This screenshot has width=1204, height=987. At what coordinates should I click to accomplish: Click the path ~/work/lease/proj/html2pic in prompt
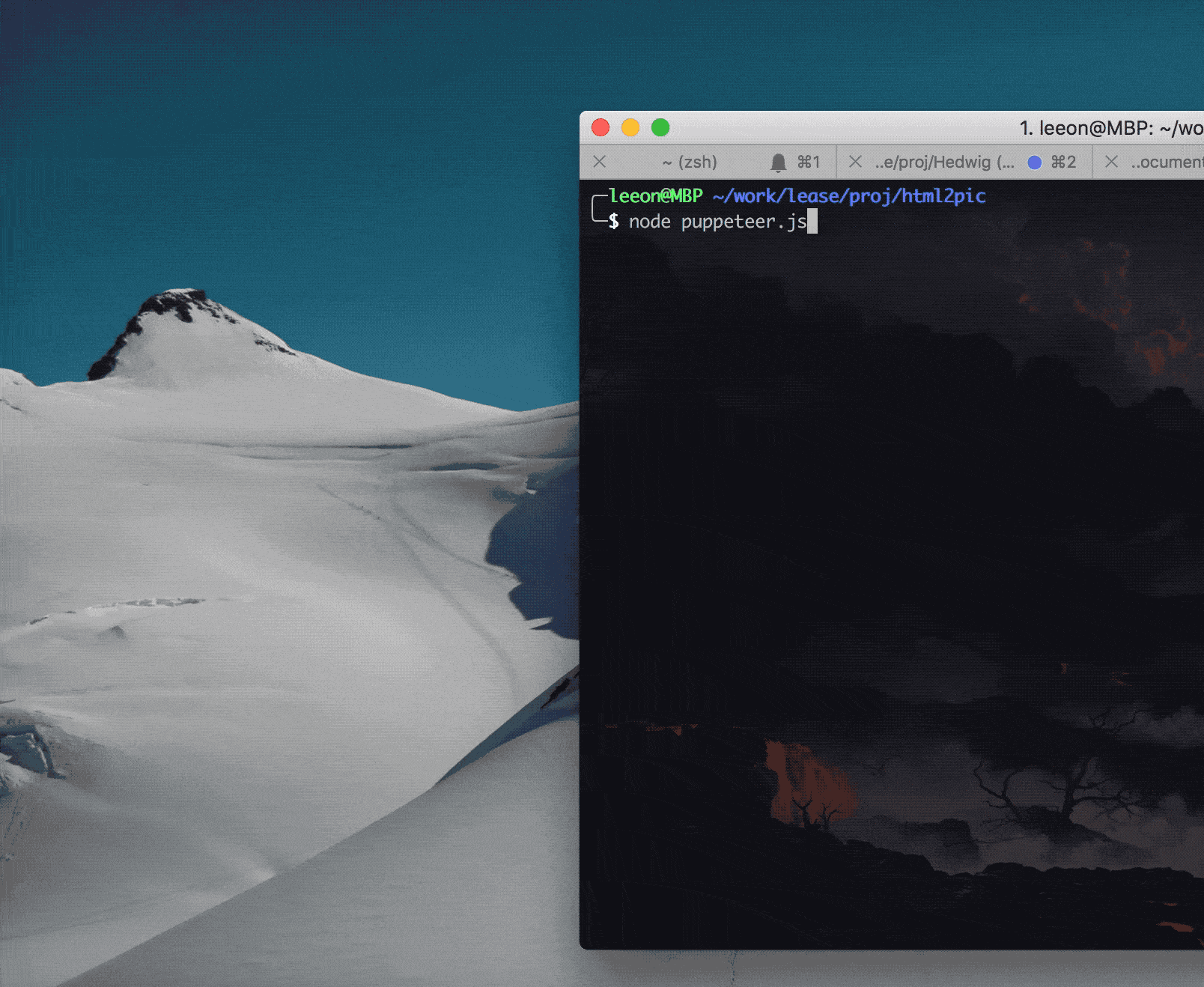(849, 196)
